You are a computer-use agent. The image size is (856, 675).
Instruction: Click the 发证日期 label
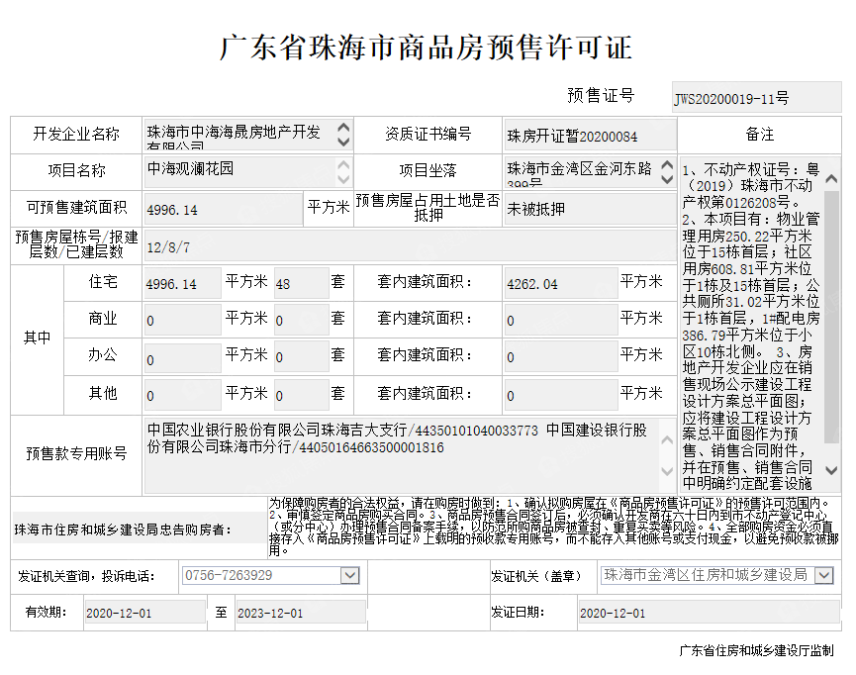pyautogui.click(x=518, y=612)
